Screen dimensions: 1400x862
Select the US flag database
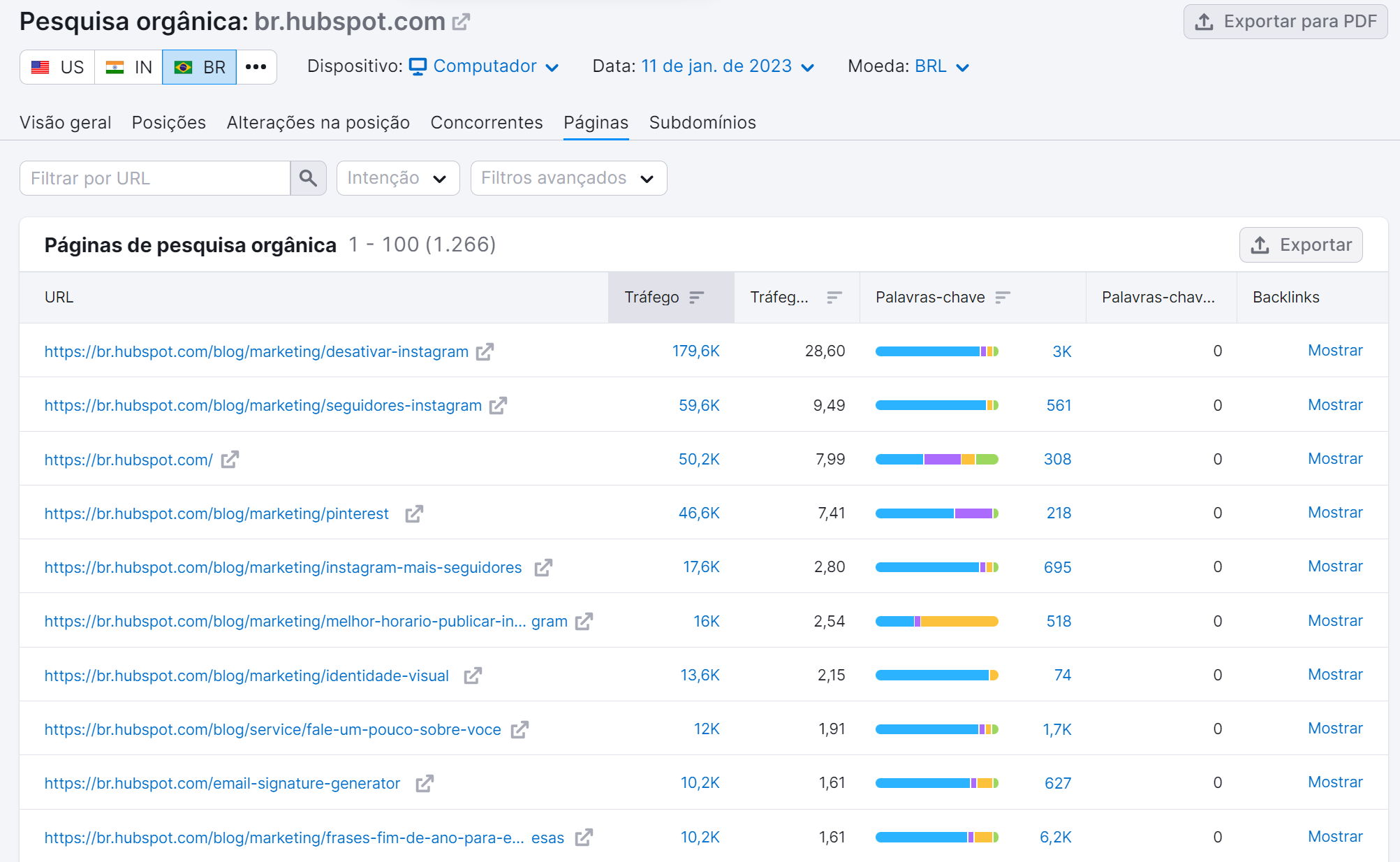click(x=57, y=67)
